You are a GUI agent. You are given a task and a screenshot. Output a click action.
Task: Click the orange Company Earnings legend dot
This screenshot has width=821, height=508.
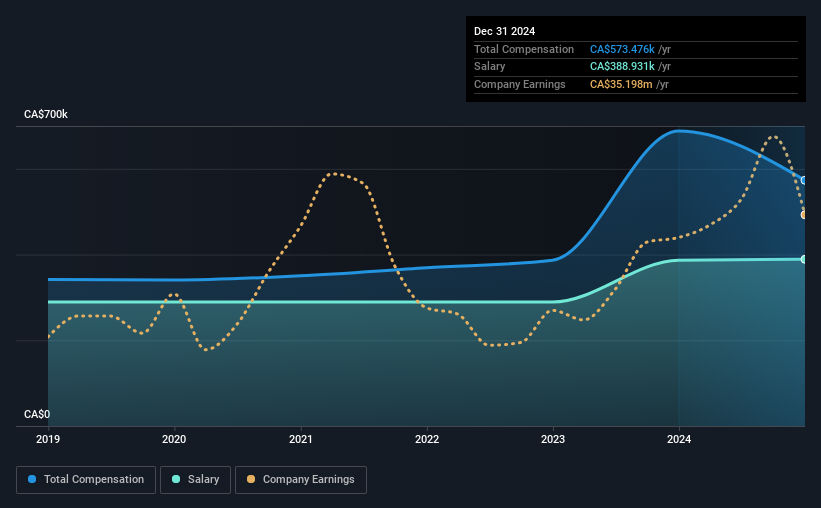(x=251, y=479)
